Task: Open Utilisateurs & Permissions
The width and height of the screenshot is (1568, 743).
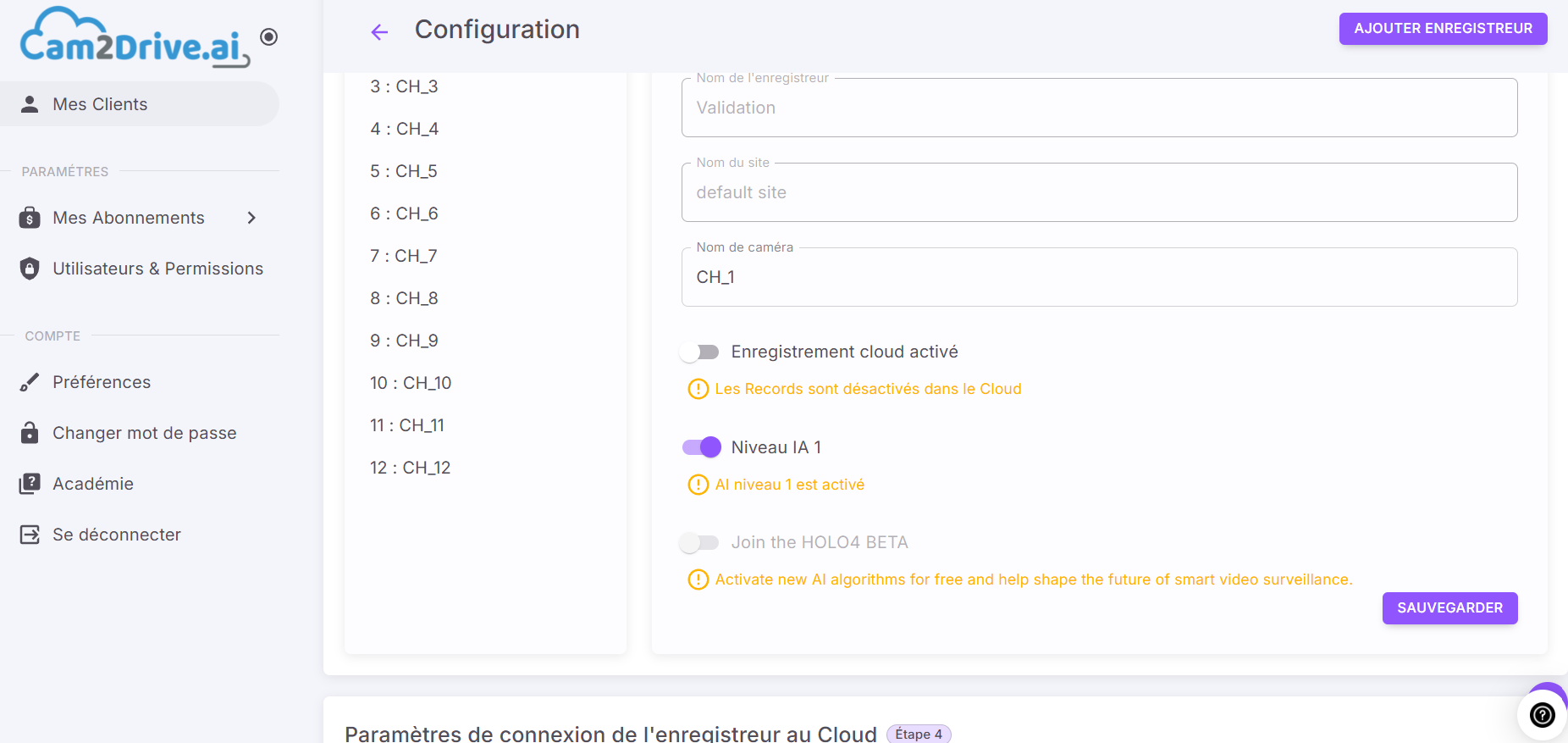Action: [140, 269]
